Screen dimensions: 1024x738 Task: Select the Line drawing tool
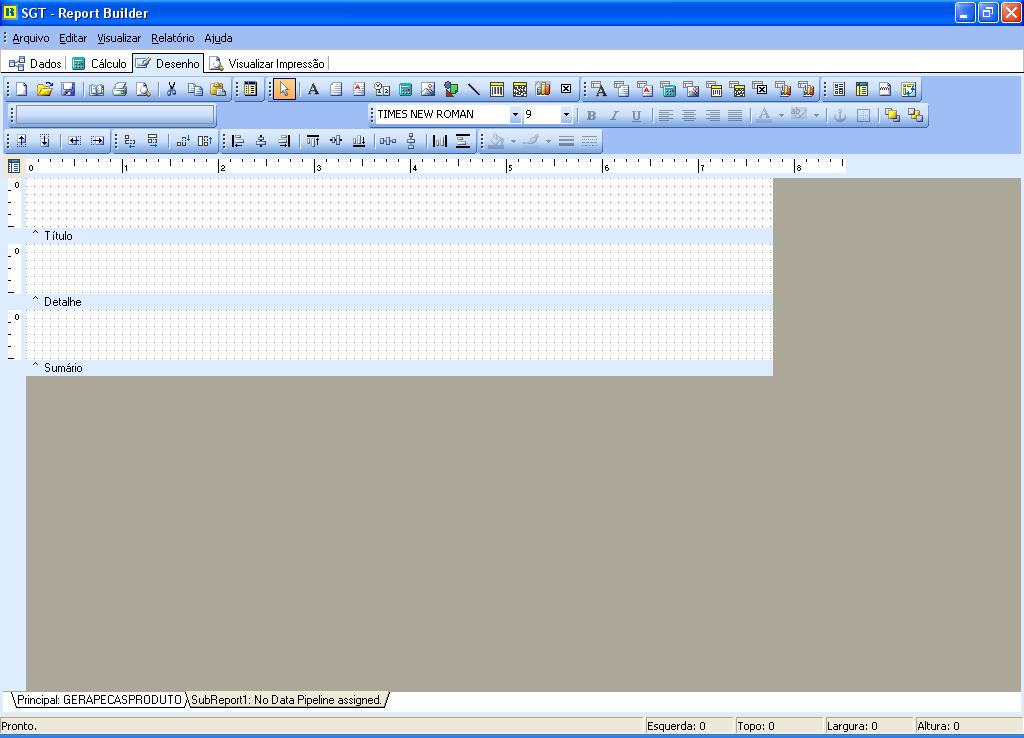click(x=474, y=89)
